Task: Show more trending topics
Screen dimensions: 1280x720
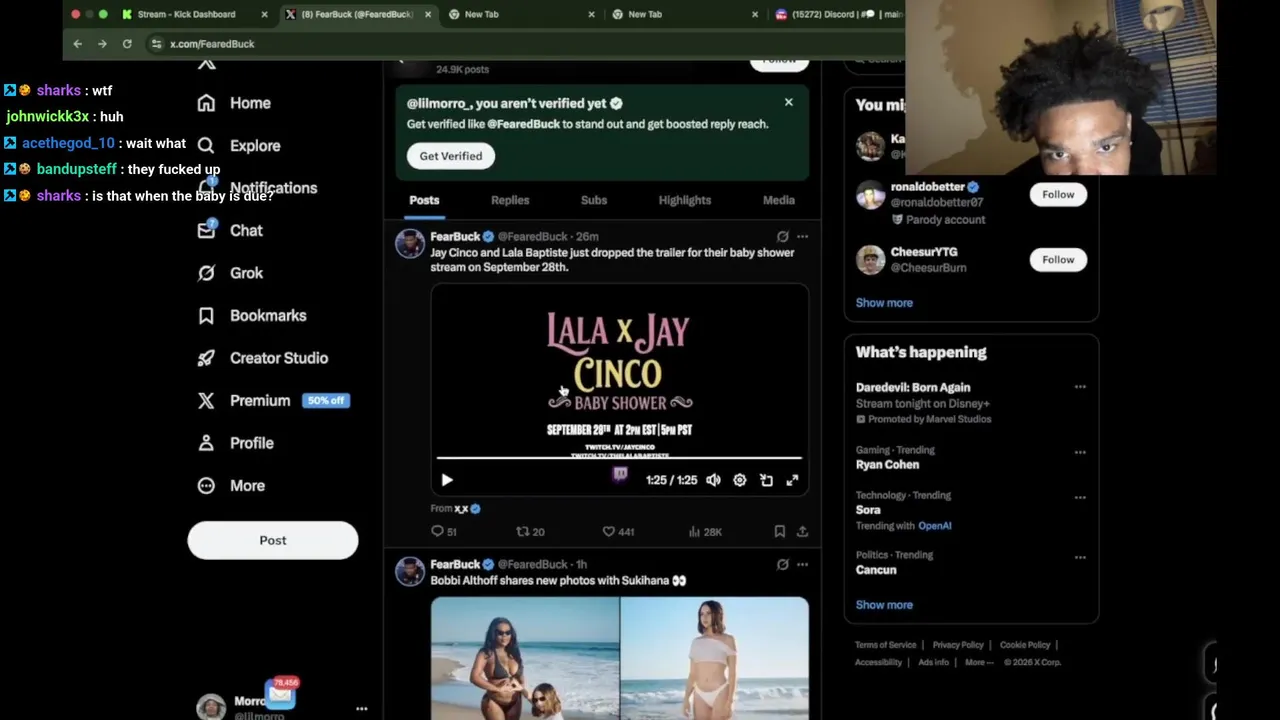Action: (884, 605)
